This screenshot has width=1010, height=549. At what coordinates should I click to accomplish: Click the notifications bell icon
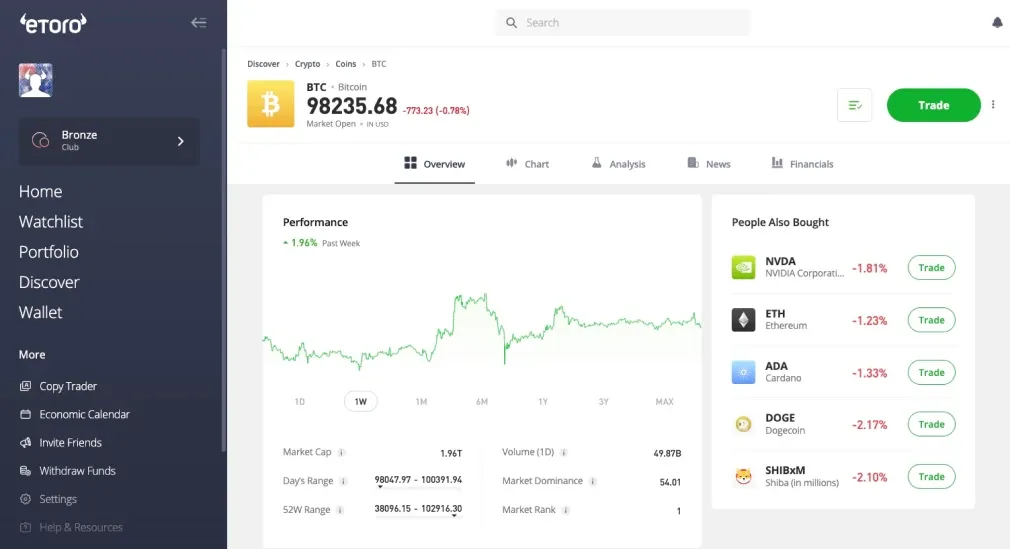pos(997,23)
